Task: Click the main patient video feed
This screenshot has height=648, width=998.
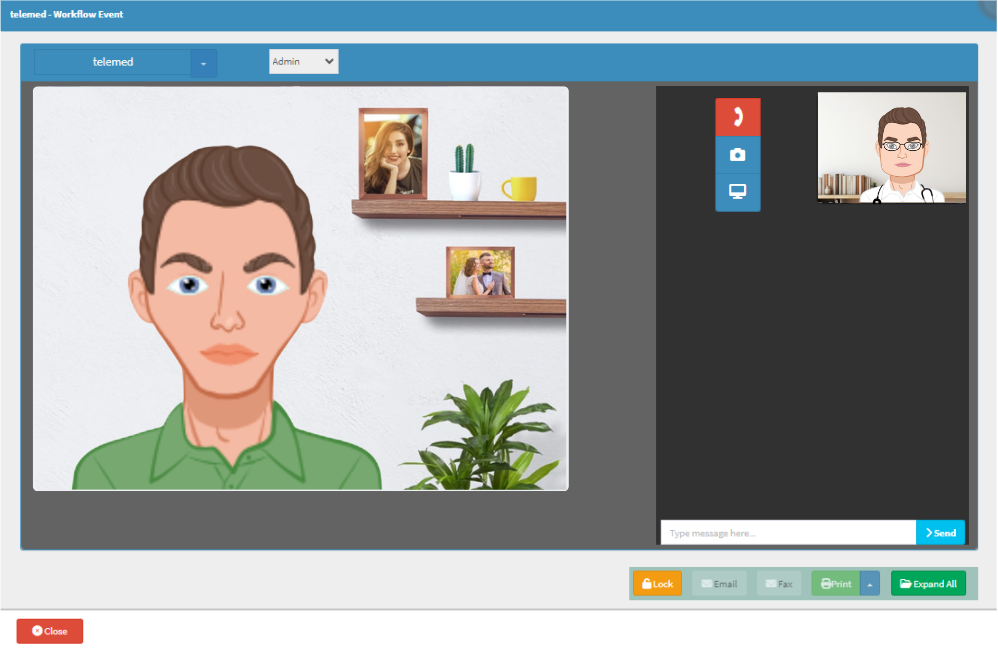Action: coord(300,288)
